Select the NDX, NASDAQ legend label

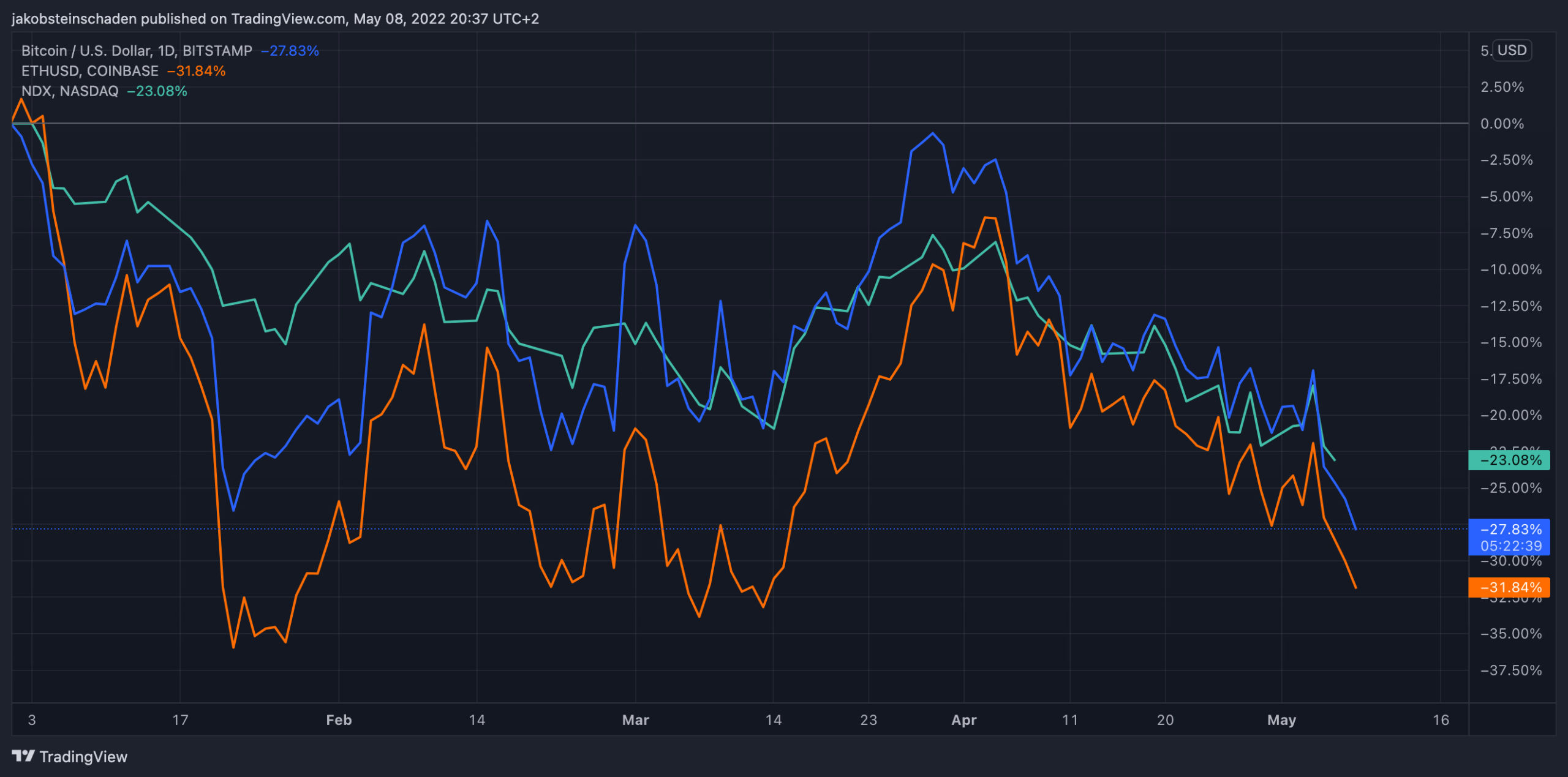point(70,91)
